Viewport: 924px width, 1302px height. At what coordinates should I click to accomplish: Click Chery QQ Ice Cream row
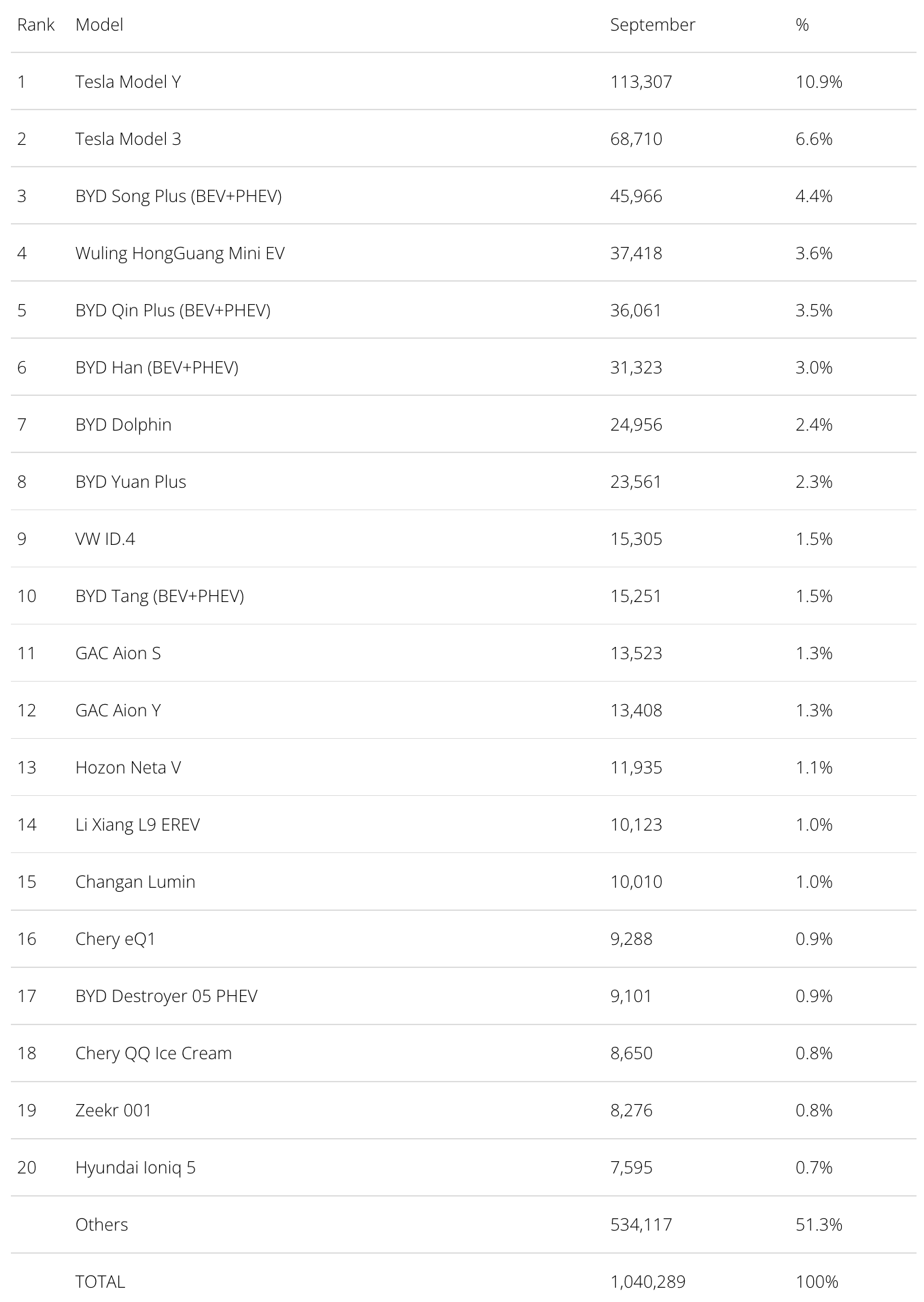[x=463, y=1053]
